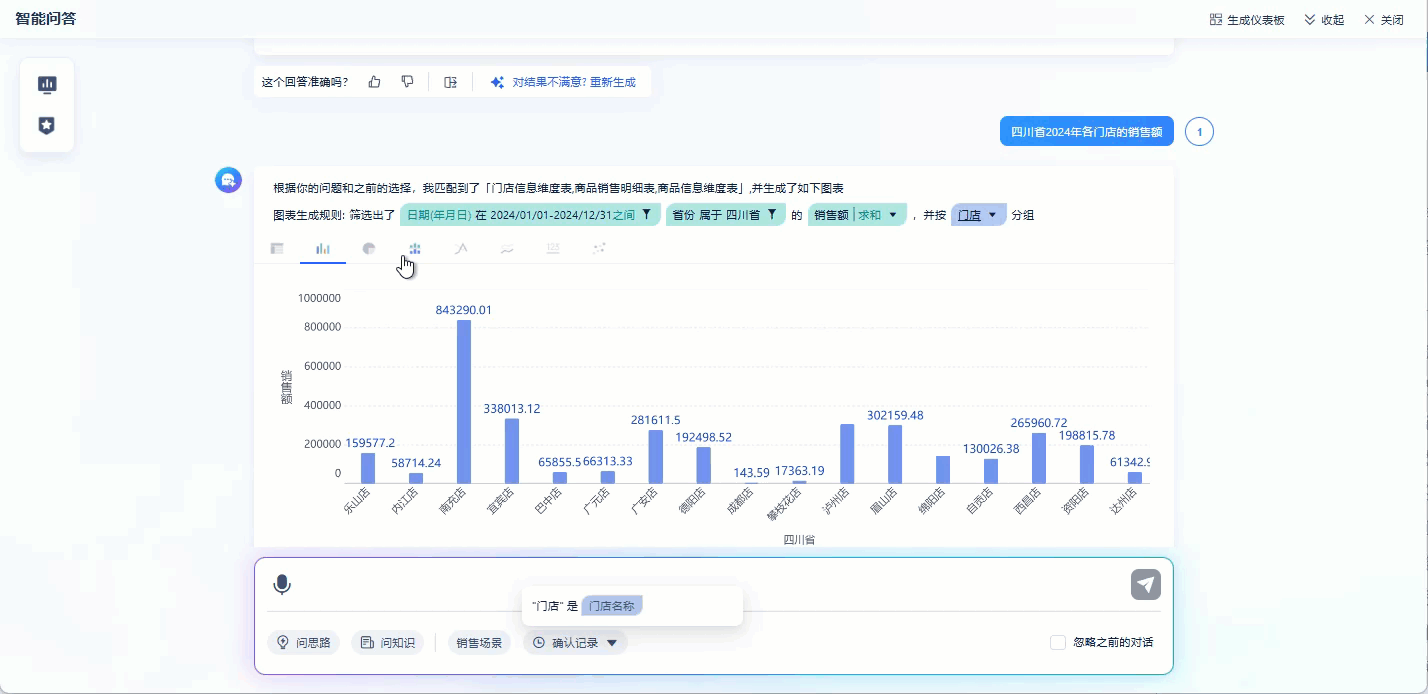This screenshot has width=1428, height=694.
Task: Click the 乐山店 bar labeled 159577.2
Action: (x=368, y=468)
